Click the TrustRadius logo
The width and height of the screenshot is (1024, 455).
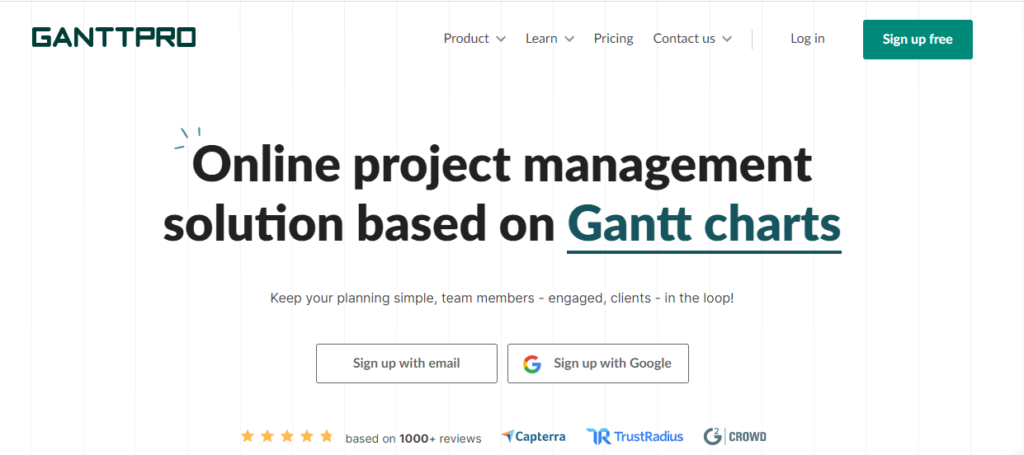635,436
